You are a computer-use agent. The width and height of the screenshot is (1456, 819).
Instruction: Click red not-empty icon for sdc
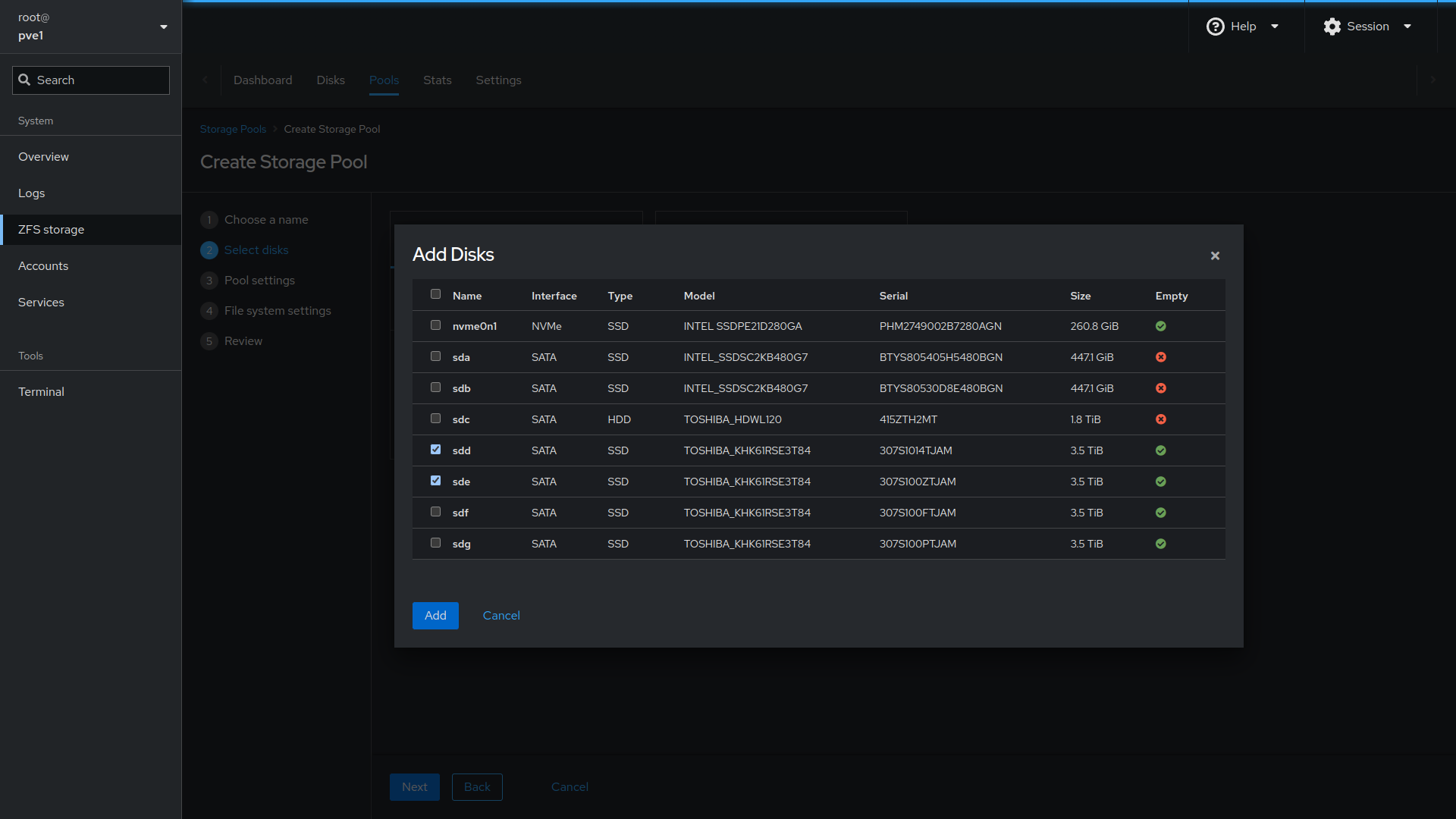coord(1160,419)
